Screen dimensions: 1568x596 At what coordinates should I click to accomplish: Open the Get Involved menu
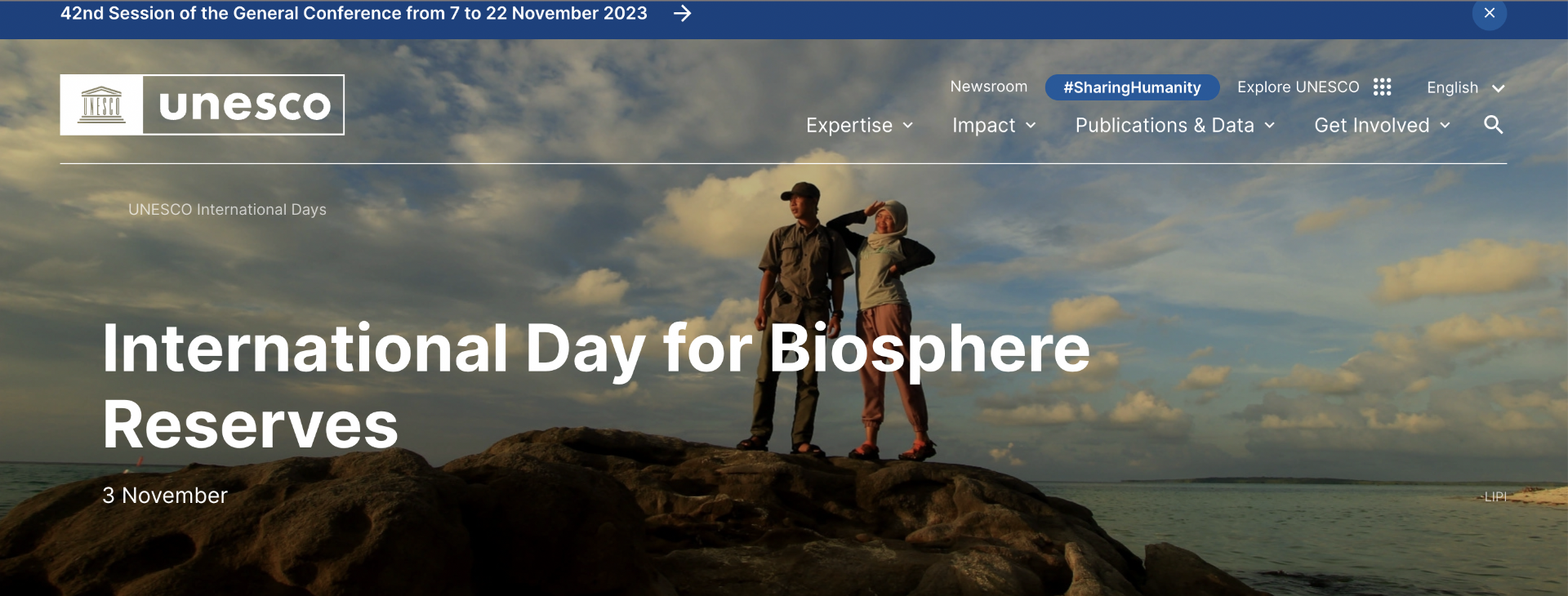pos(1371,126)
